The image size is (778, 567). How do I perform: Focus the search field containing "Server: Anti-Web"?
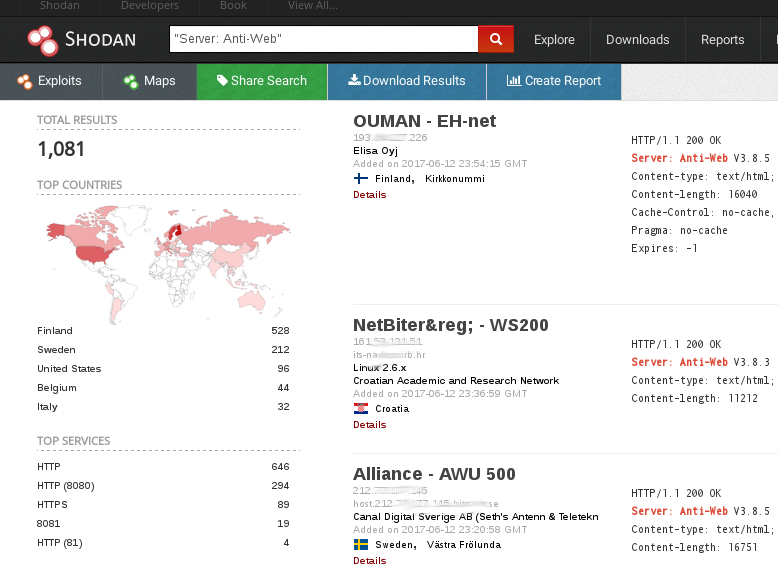coord(324,39)
